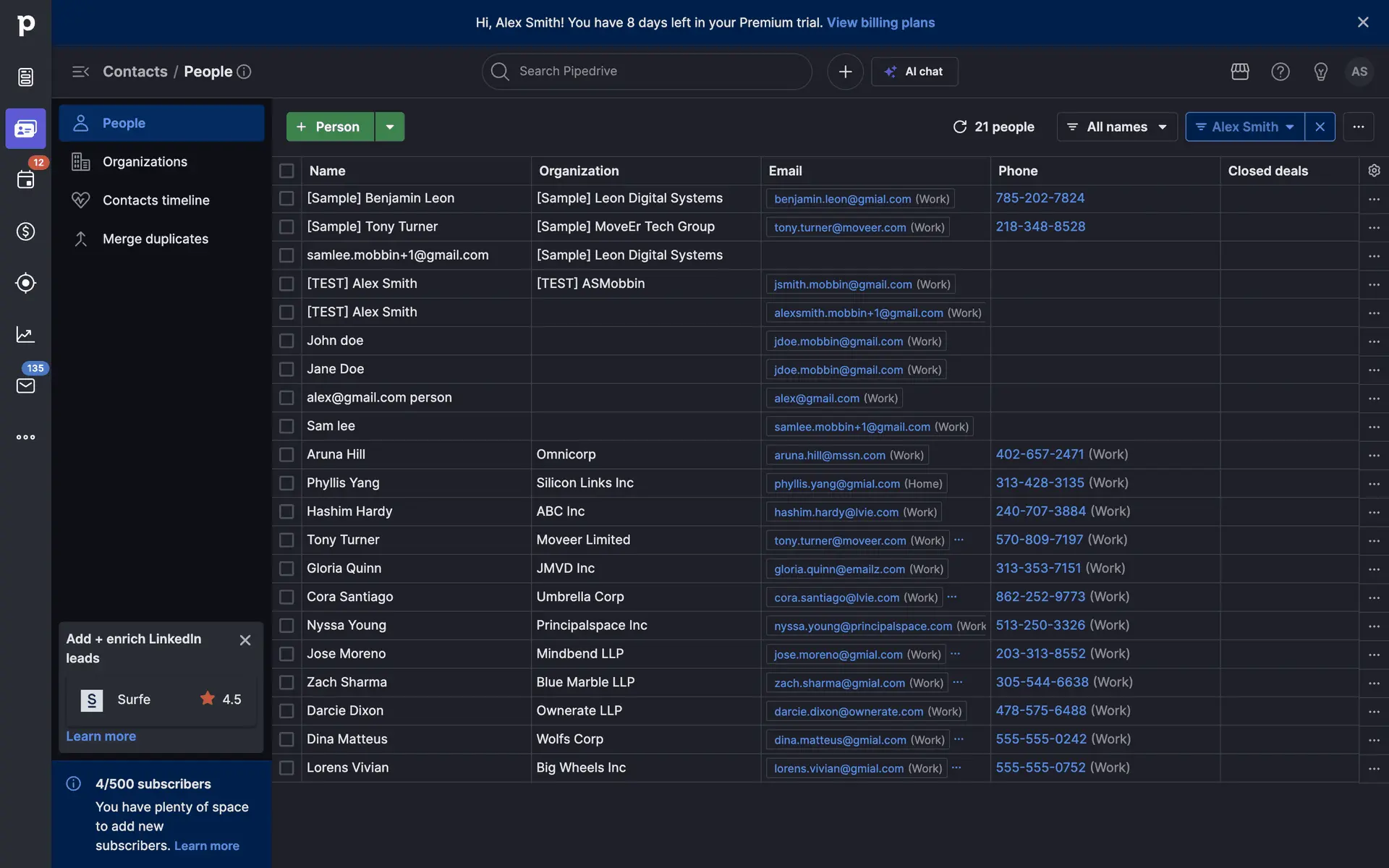The height and width of the screenshot is (868, 1389).
Task: Open the Activities calendar icon with 12 badge
Action: click(x=25, y=179)
